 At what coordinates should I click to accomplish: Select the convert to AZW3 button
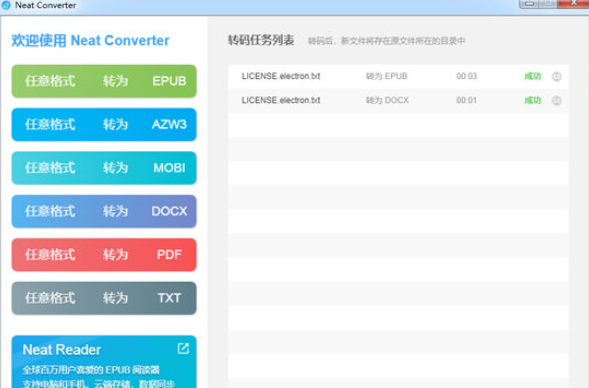click(x=104, y=124)
